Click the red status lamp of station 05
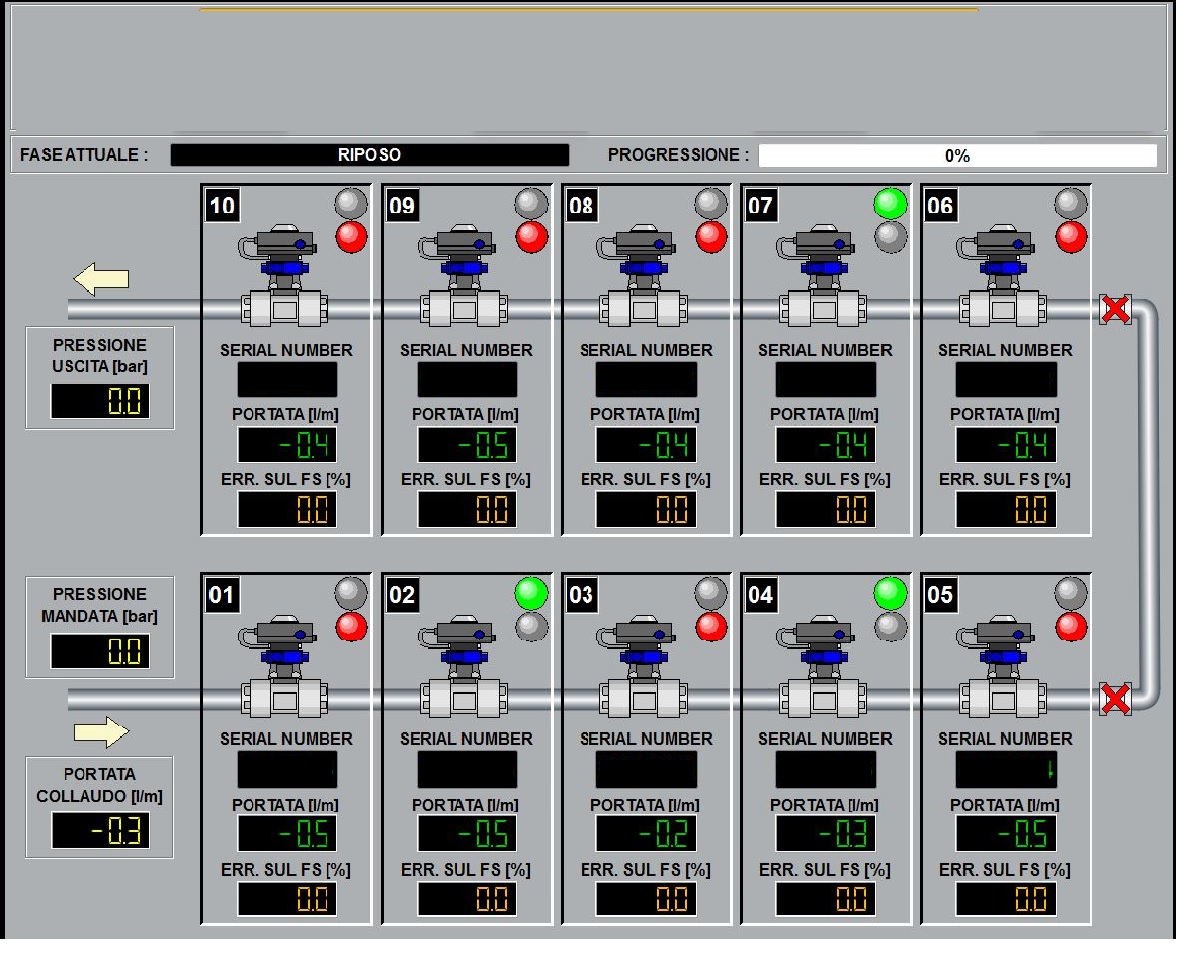Viewport: 1200px width, 966px height. 1071,627
